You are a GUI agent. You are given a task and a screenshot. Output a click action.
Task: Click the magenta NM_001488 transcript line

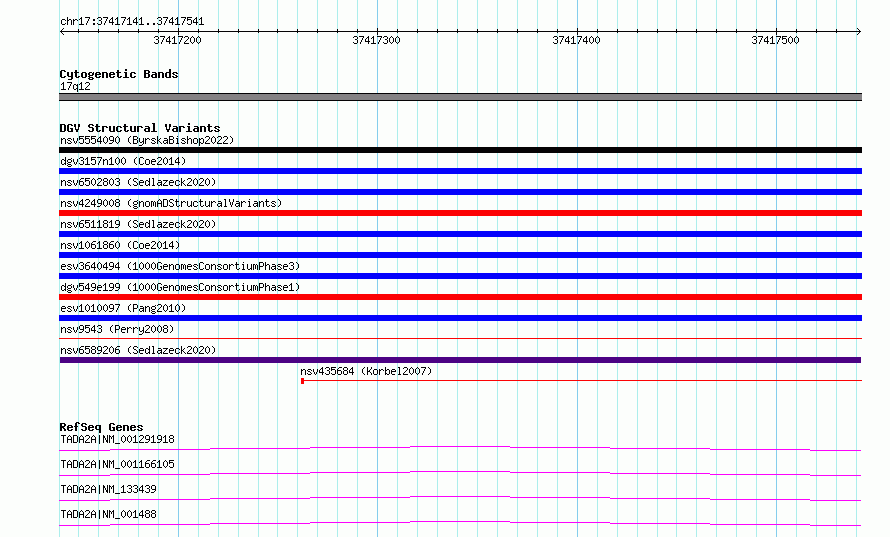pyautogui.click(x=460, y=523)
